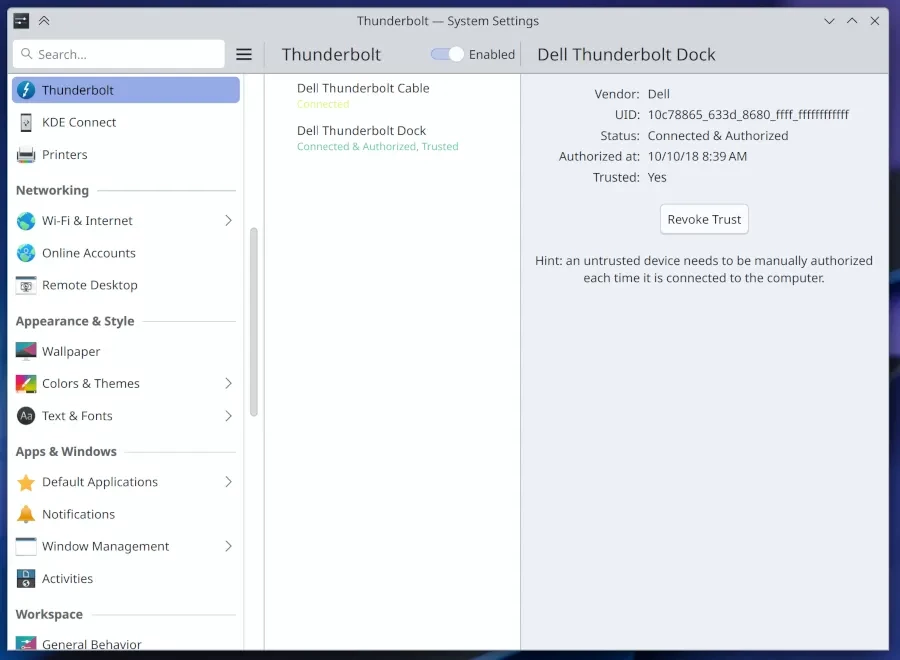The image size is (900, 660).
Task: Click the sidebar vertical scrollbar
Action: click(254, 320)
